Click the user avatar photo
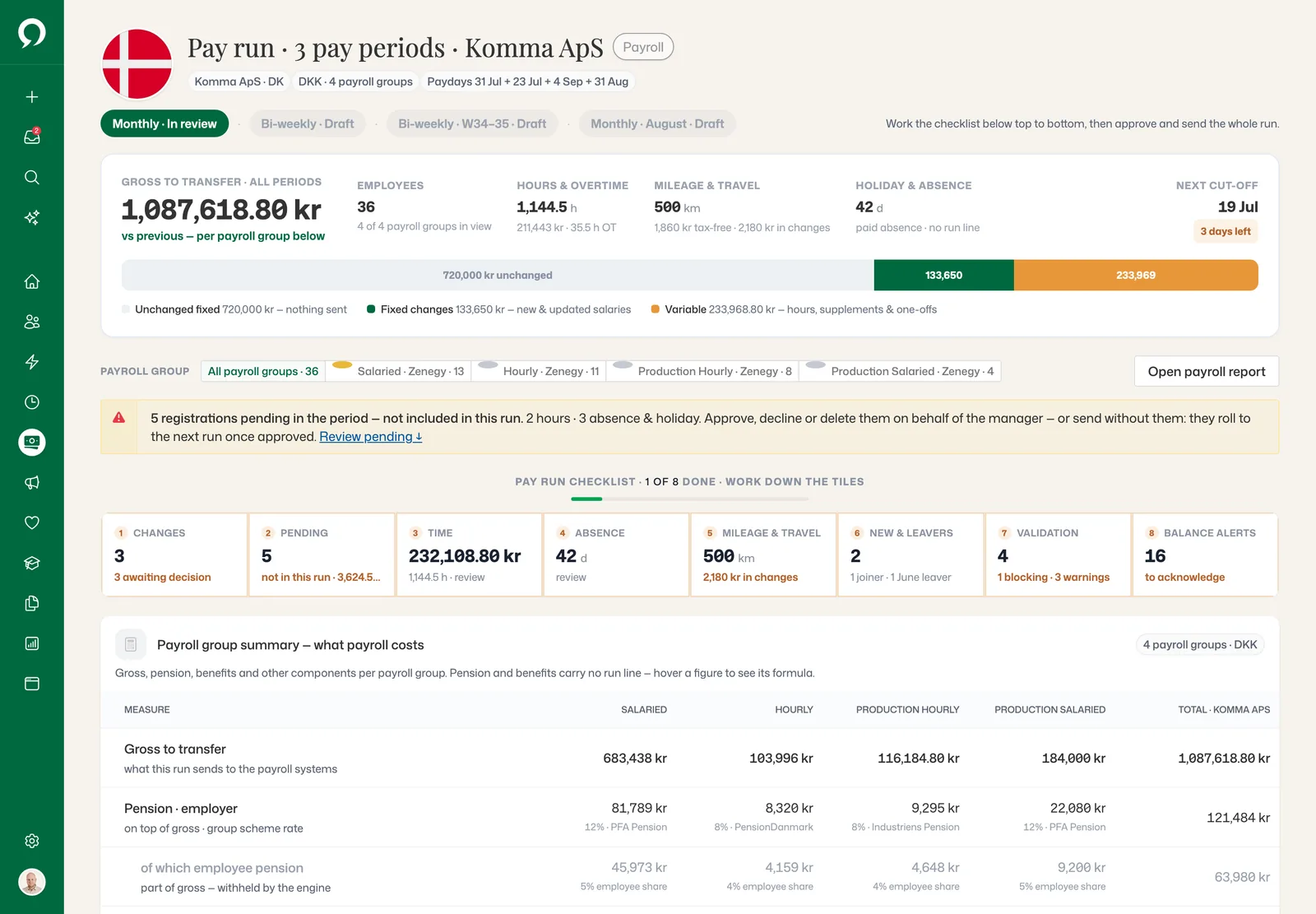 [x=32, y=882]
